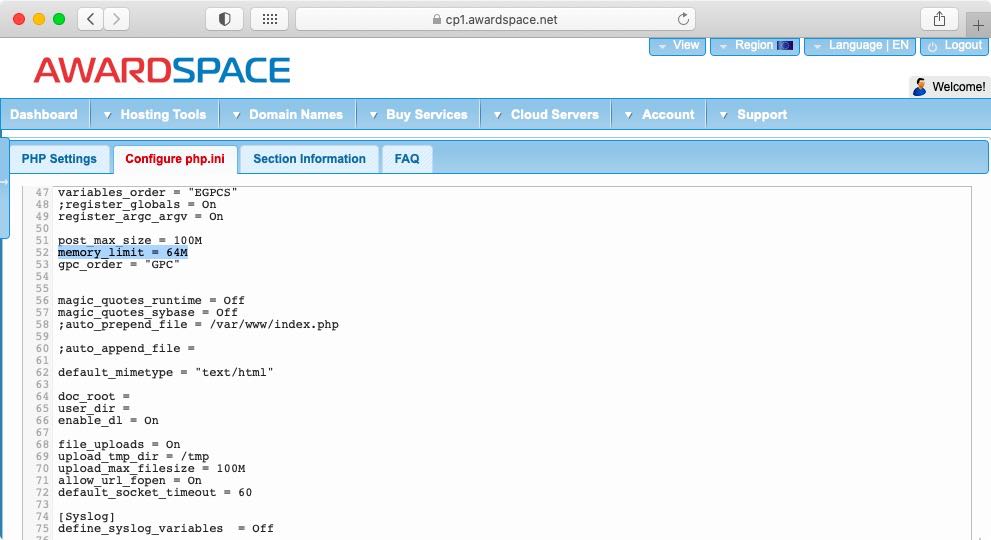Click the cp1.awardspace.net address field
This screenshot has height=540, width=991.
point(496,19)
